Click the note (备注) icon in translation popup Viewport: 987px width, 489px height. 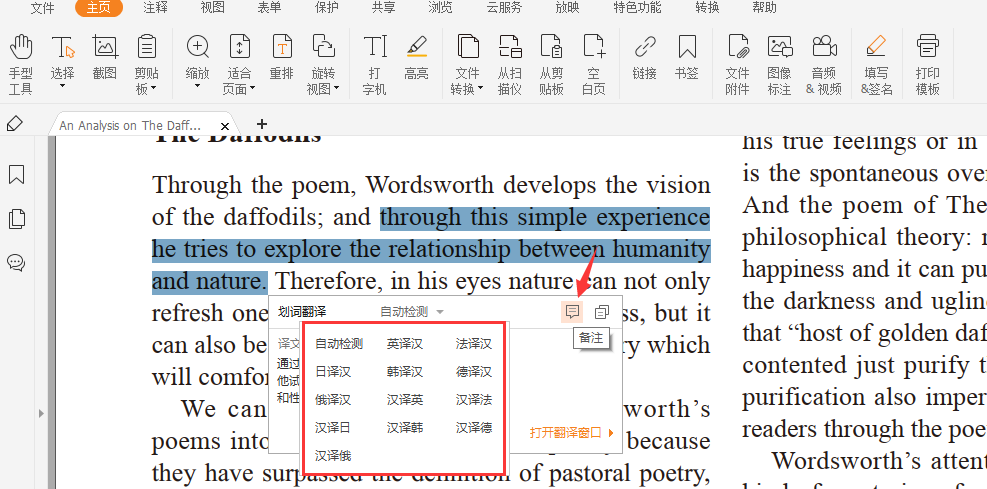click(572, 312)
